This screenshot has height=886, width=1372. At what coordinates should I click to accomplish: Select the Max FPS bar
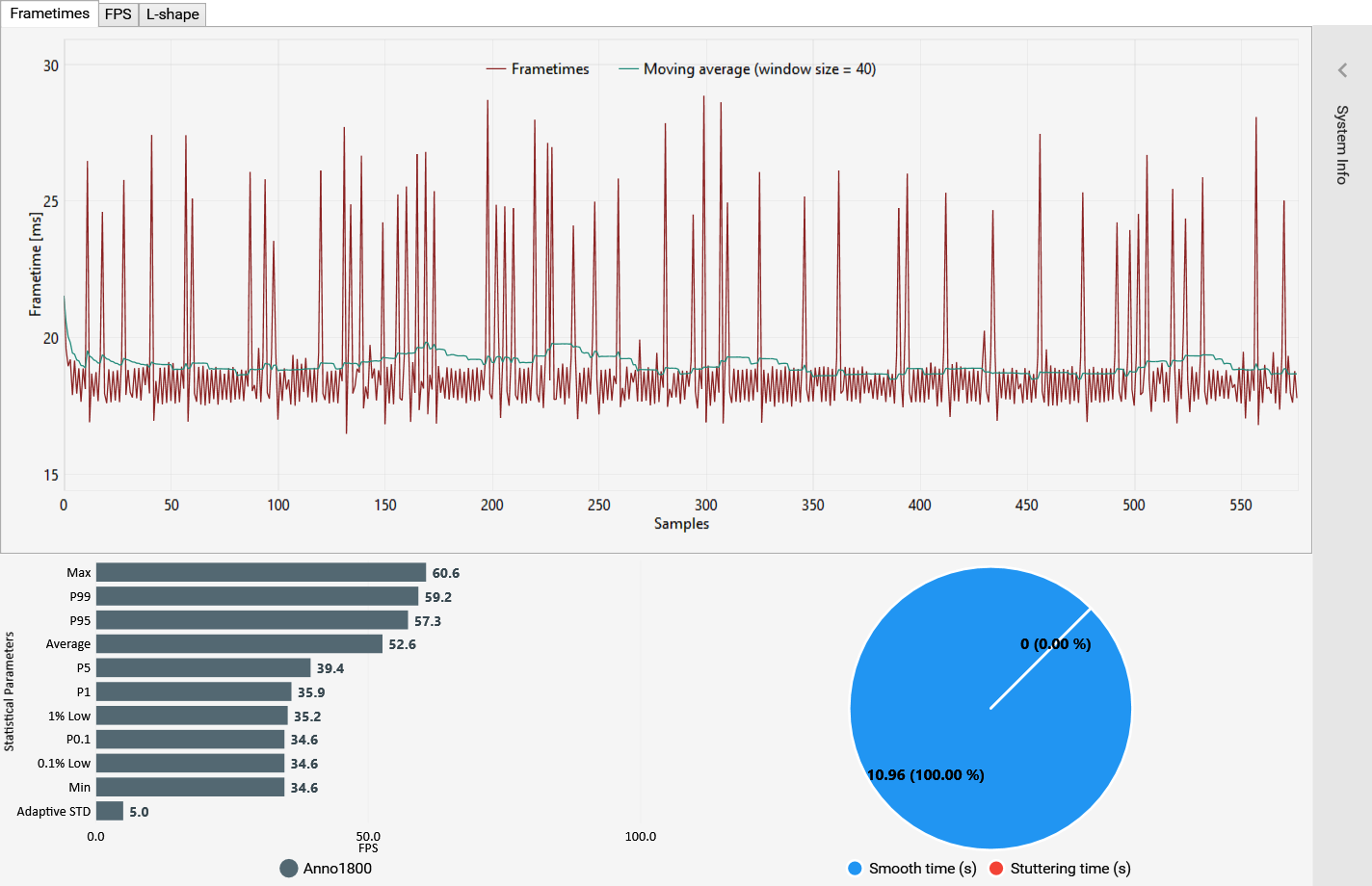click(x=261, y=573)
